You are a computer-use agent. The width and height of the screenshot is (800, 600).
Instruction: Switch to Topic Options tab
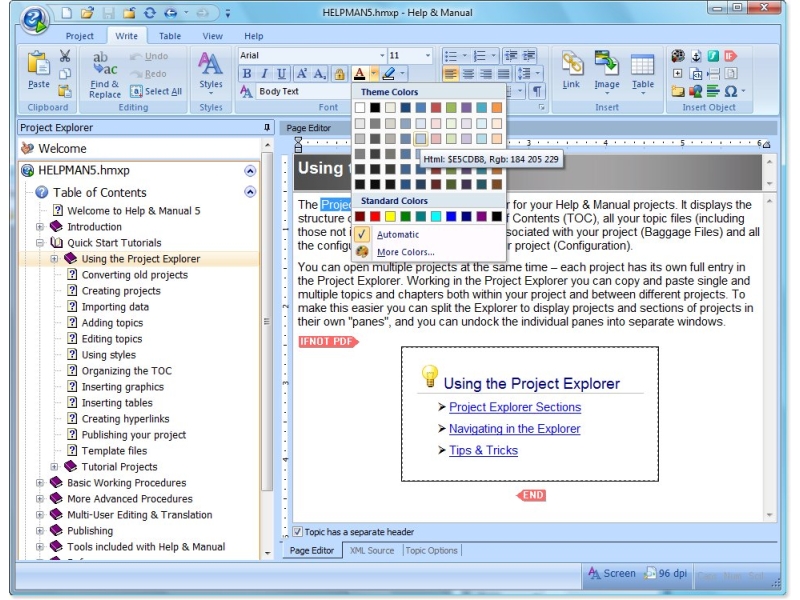tap(432, 551)
